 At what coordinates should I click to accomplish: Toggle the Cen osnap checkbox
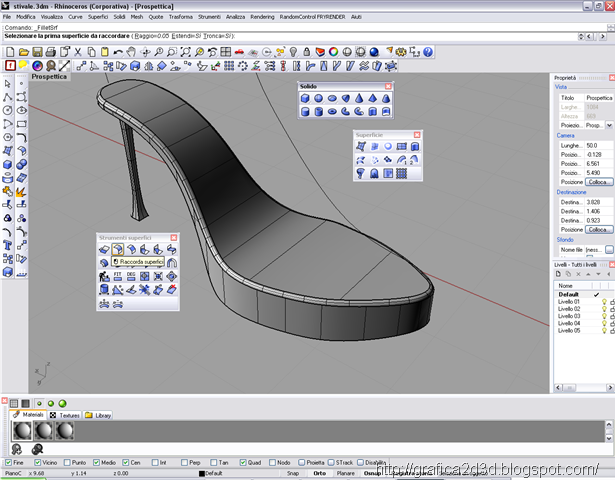point(126,463)
